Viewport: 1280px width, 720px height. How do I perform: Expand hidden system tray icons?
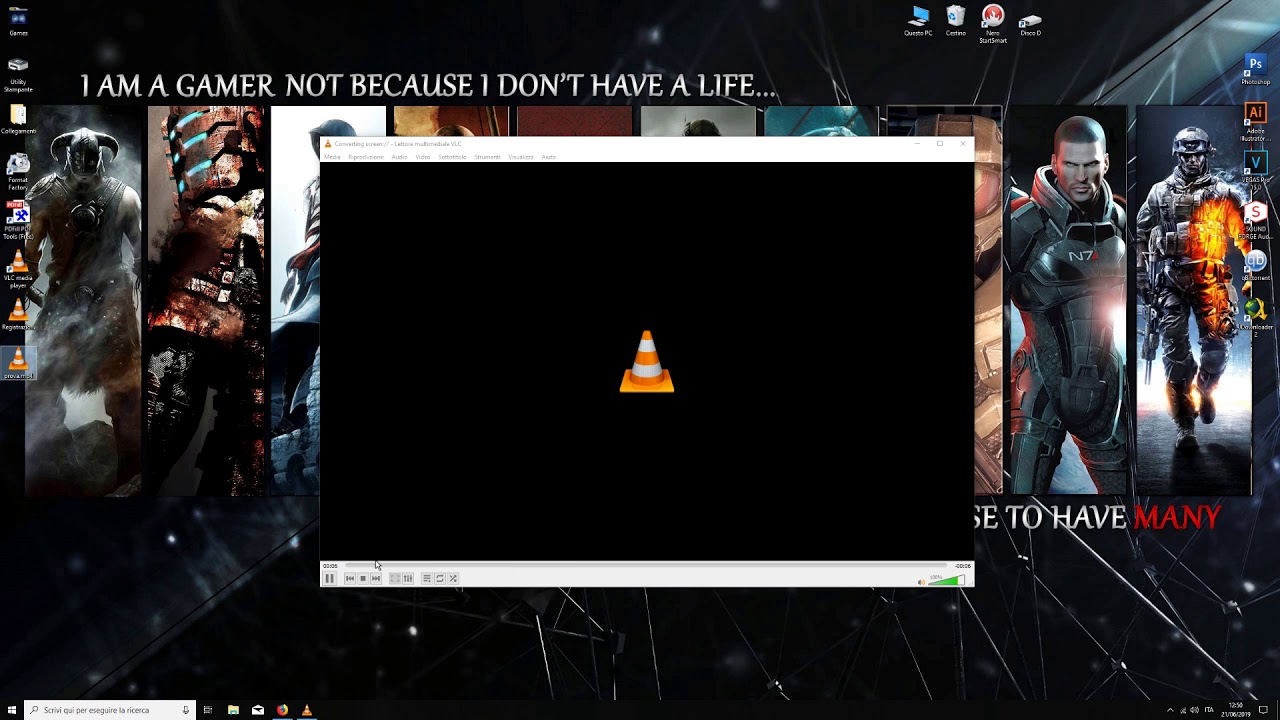click(1170, 710)
